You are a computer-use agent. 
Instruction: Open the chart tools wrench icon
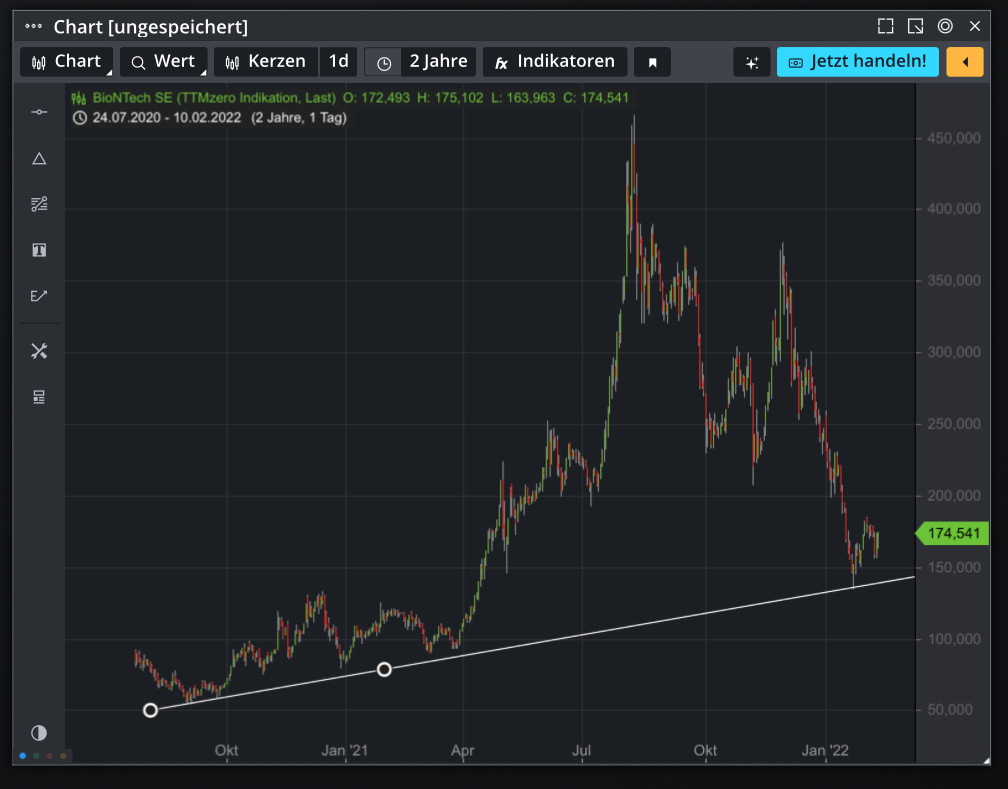(39, 351)
